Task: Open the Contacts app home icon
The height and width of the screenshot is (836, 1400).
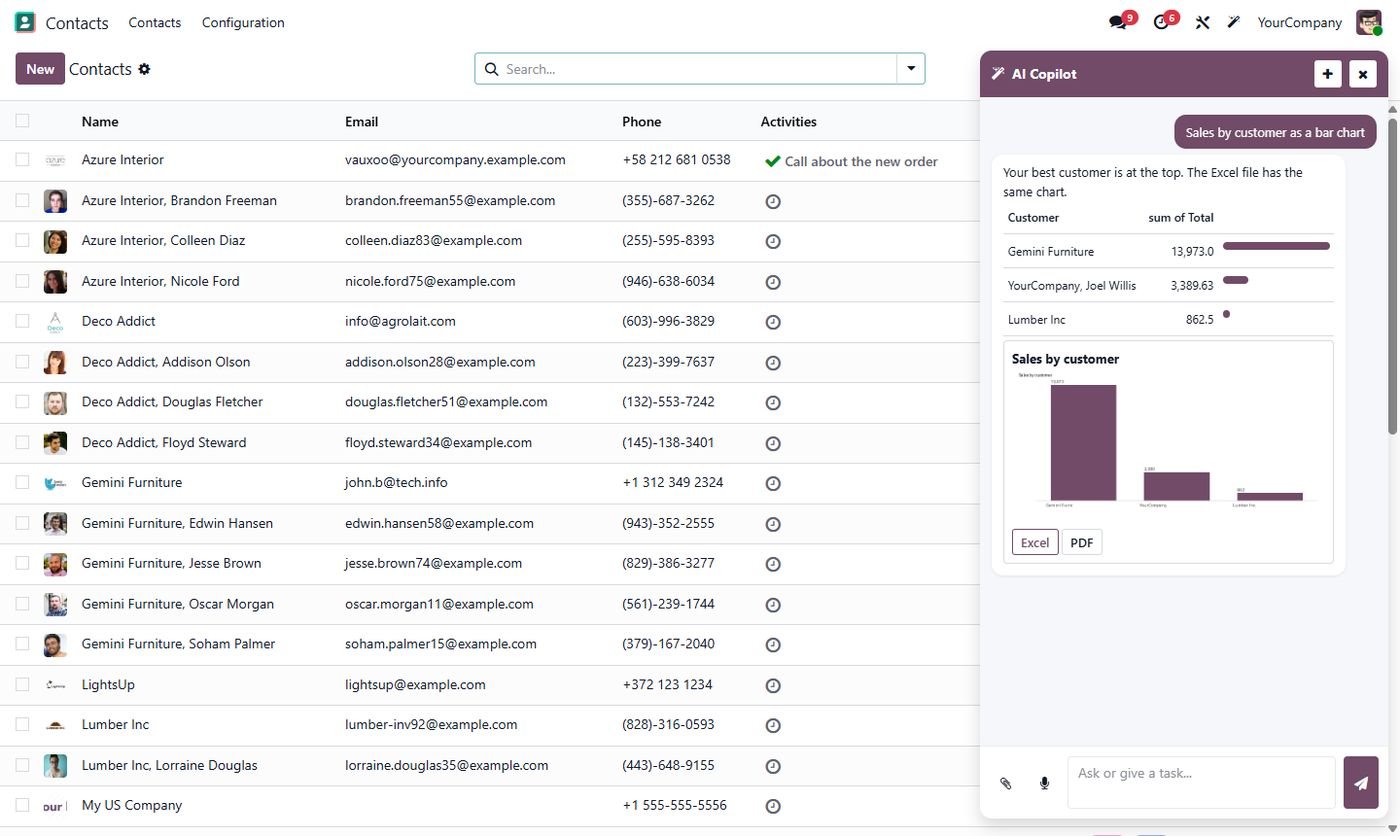Action: tap(25, 22)
